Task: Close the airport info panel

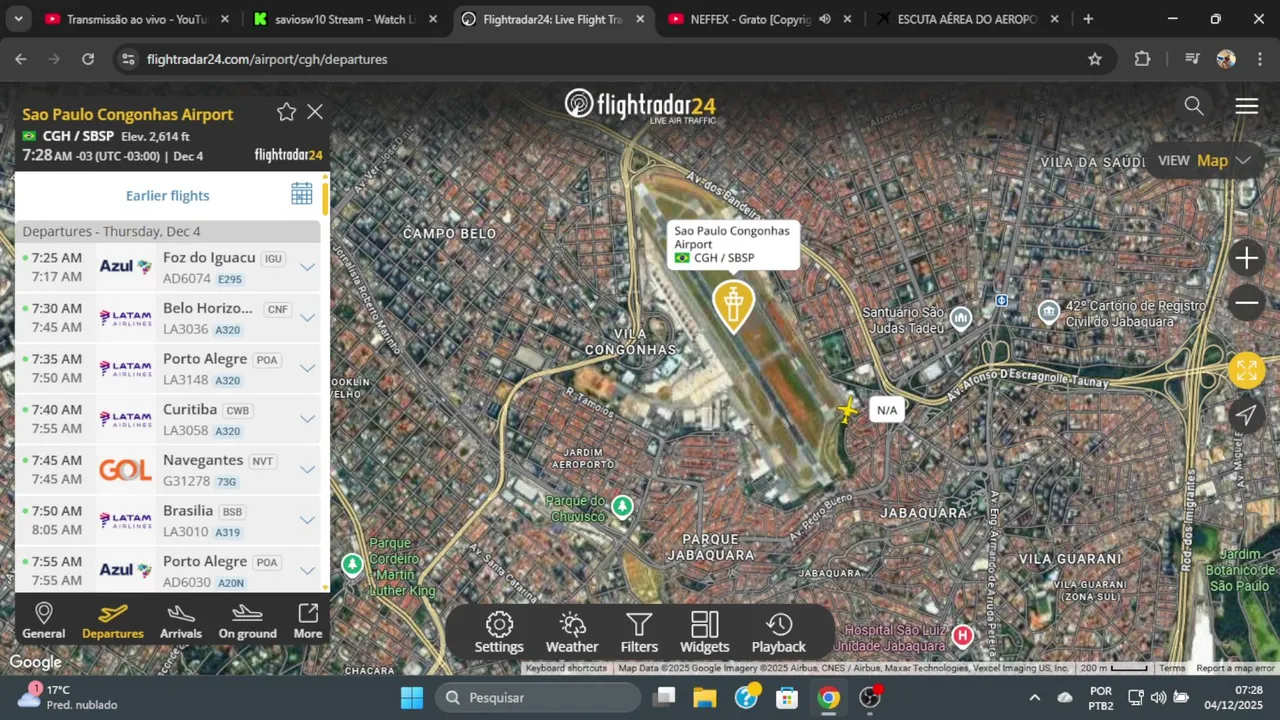Action: click(x=315, y=112)
